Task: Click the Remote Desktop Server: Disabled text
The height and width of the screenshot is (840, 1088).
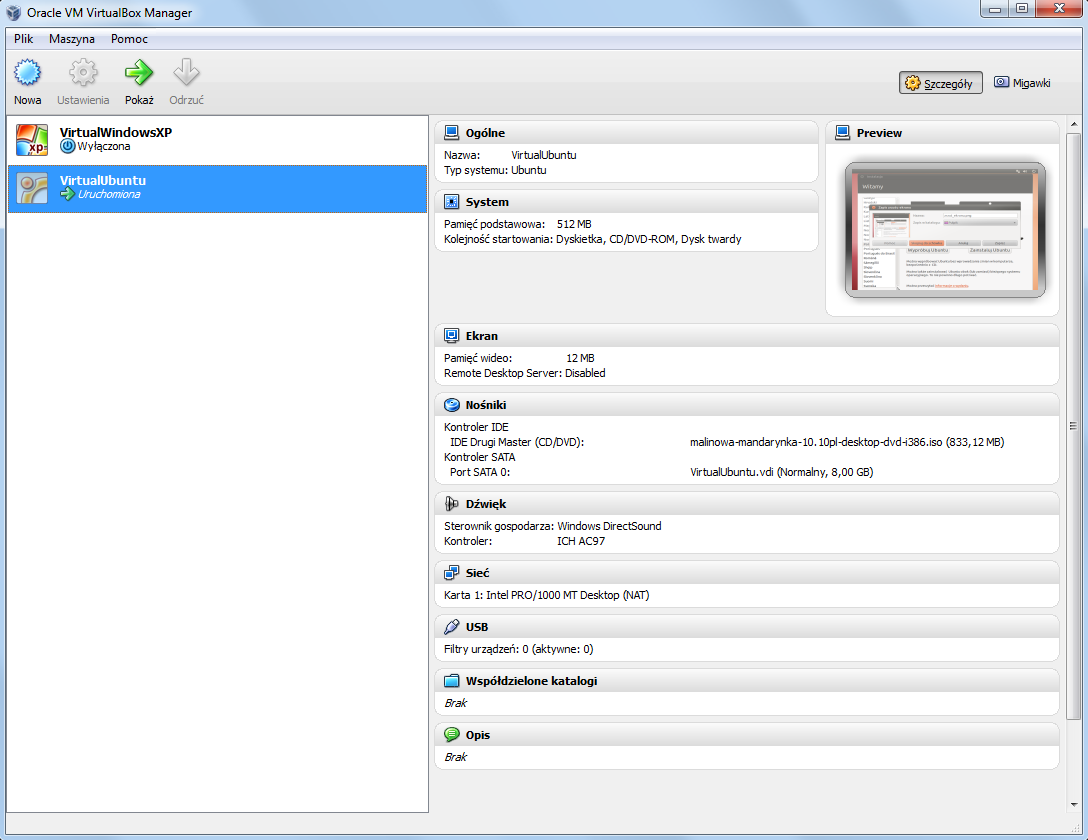Action: pos(525,373)
